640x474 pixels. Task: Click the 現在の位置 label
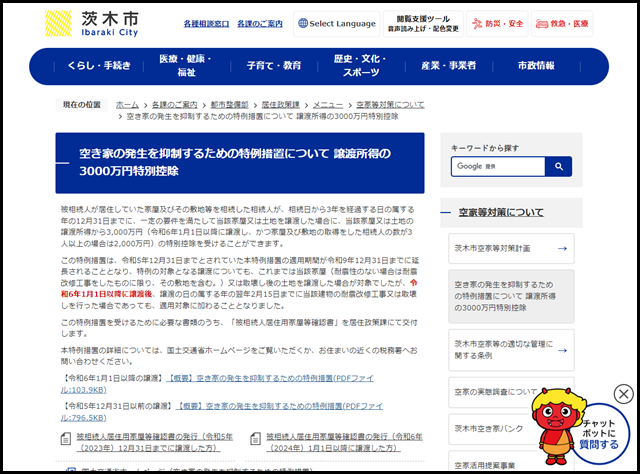pos(82,105)
